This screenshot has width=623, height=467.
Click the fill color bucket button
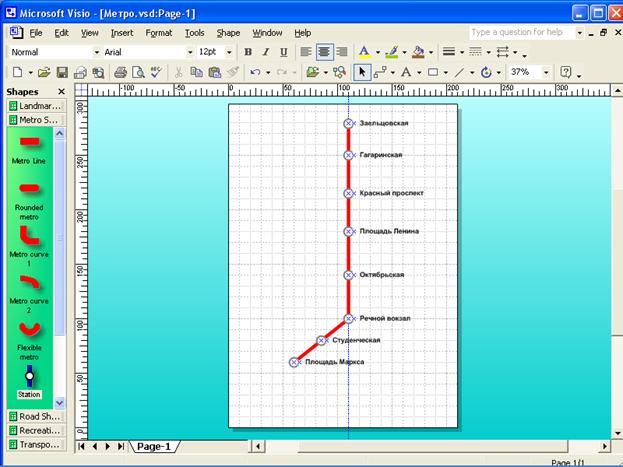point(417,52)
